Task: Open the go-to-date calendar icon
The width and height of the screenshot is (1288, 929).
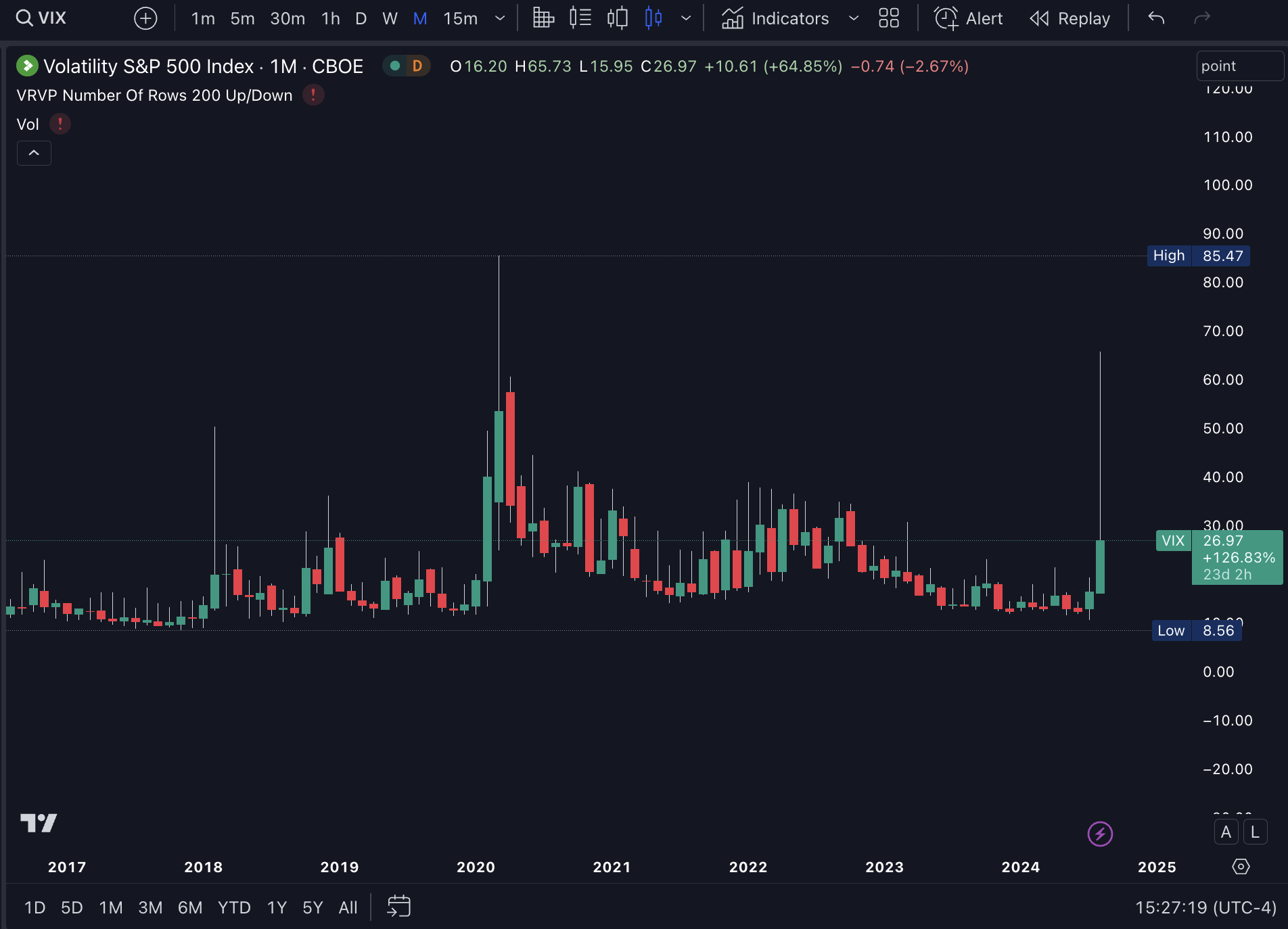Action: [x=398, y=907]
